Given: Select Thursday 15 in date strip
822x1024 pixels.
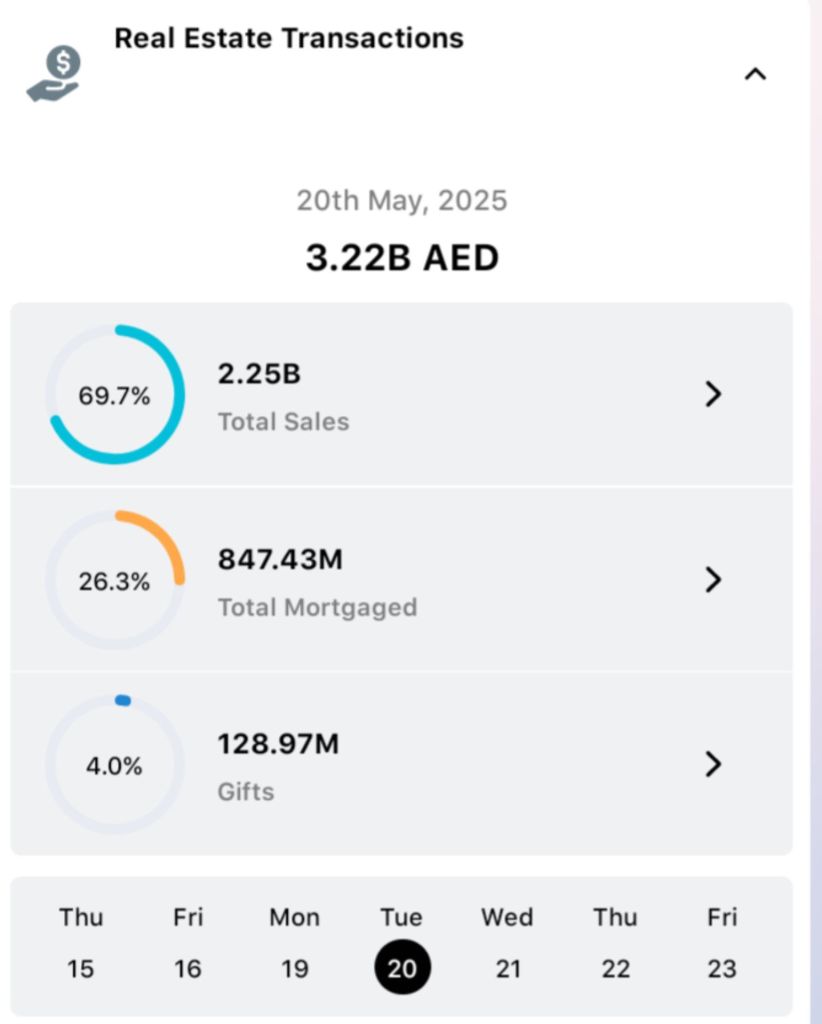Looking at the screenshot, I should [81, 944].
